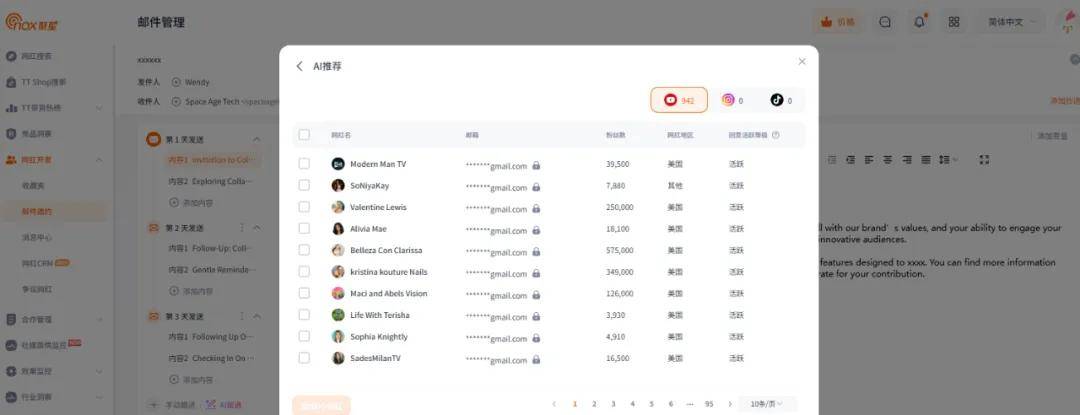The image size is (1080, 415).
Task: Open line spacing dropdown in editor toolbar
Action: click(949, 160)
